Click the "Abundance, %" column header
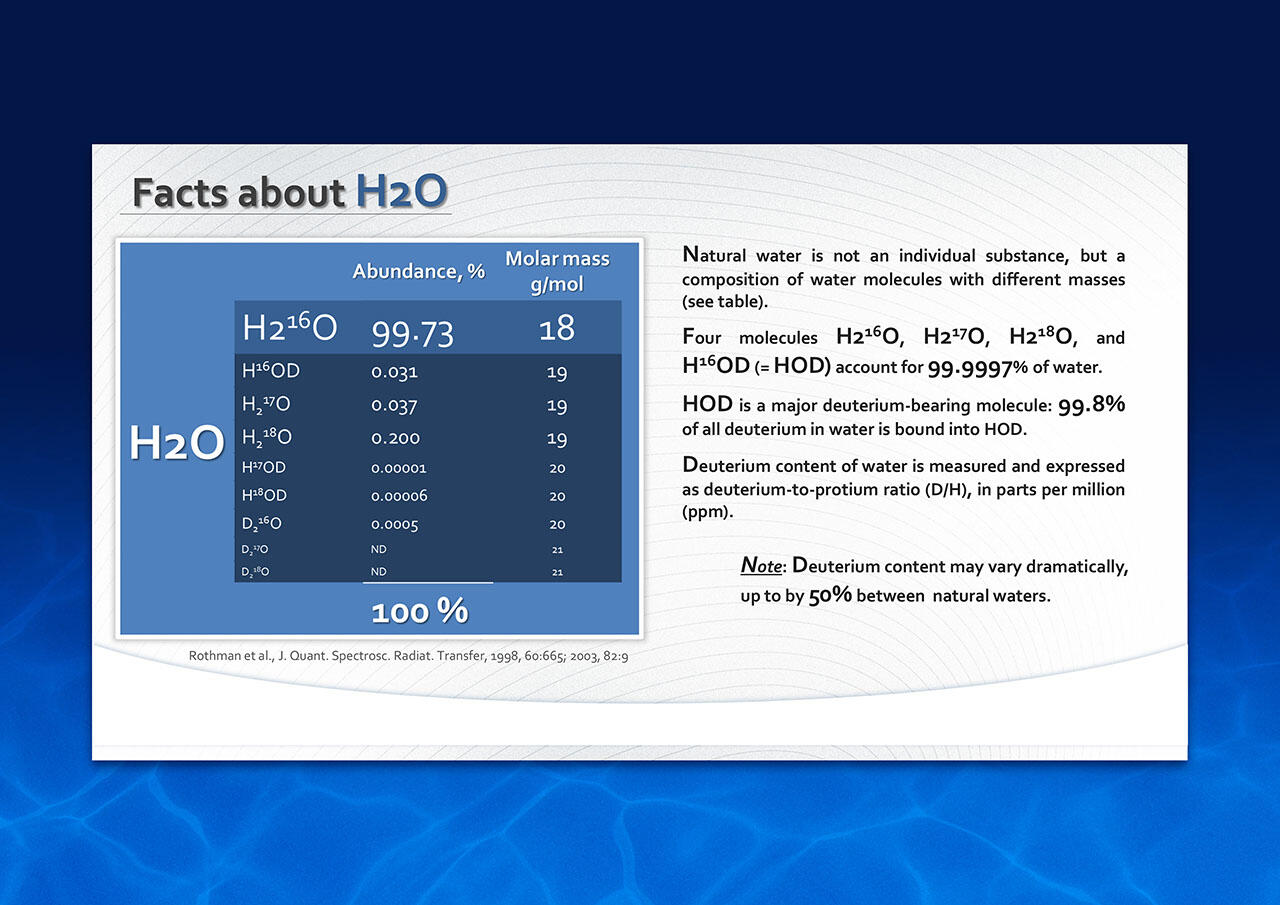Viewport: 1280px width, 905px height. tap(418, 271)
